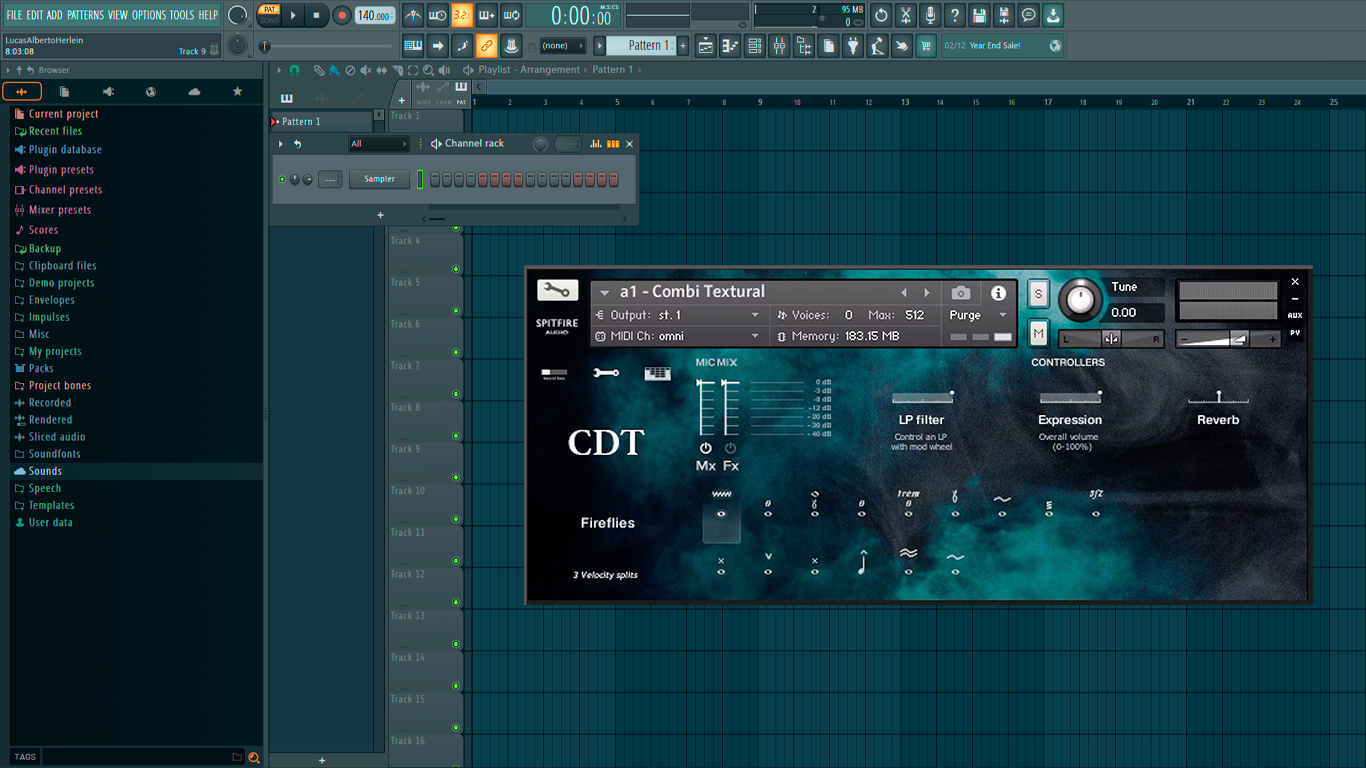This screenshot has width=1366, height=768.
Task: Add new pattern with plus button
Action: click(683, 45)
